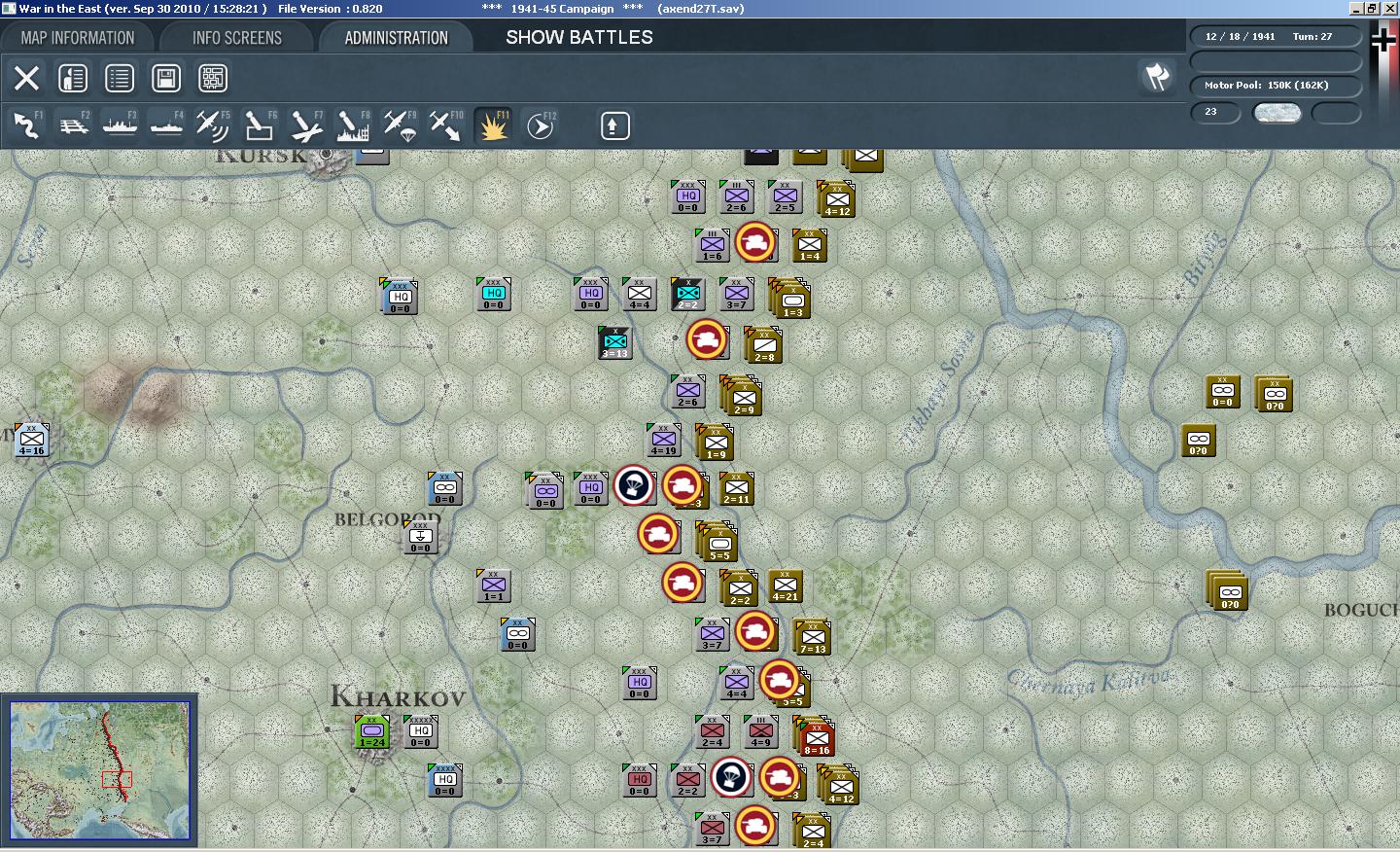Select the Soviet 2=11 infantry counter
Image resolution: width=1400 pixels, height=852 pixels.
(736, 489)
